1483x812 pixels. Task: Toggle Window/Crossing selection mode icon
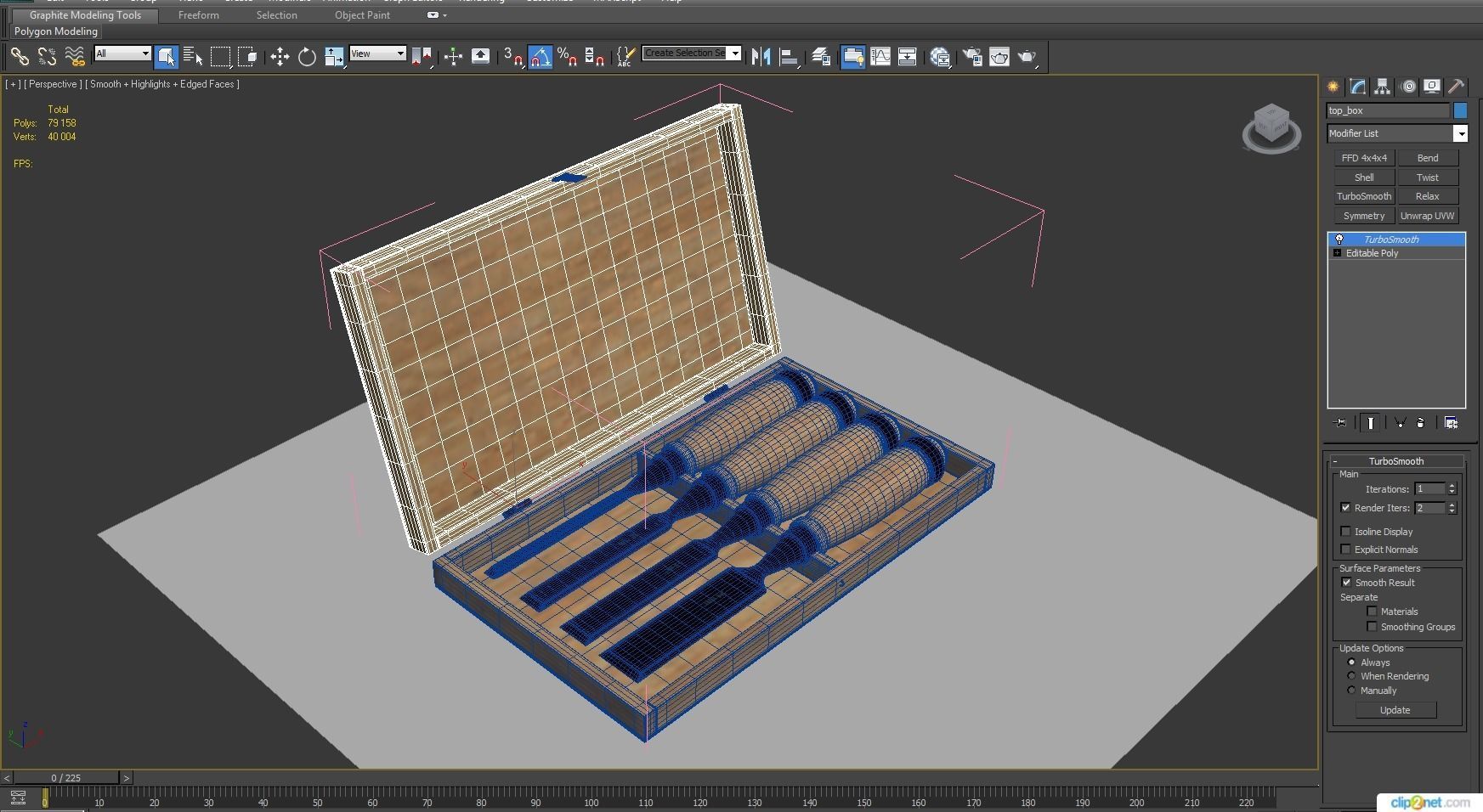click(247, 57)
